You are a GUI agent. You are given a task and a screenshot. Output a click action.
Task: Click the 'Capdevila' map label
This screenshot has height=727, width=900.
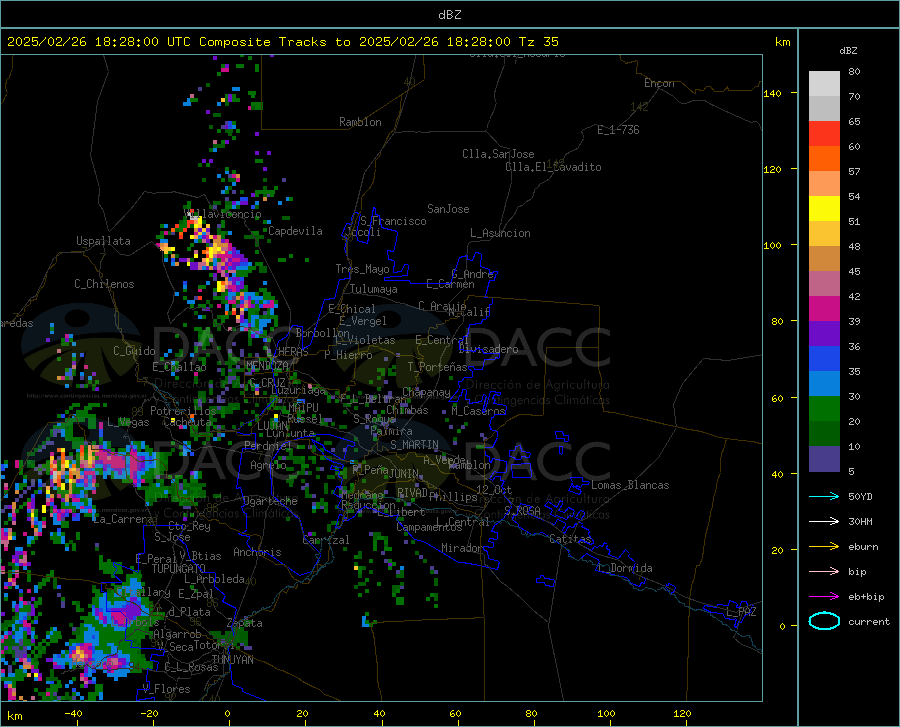point(295,231)
